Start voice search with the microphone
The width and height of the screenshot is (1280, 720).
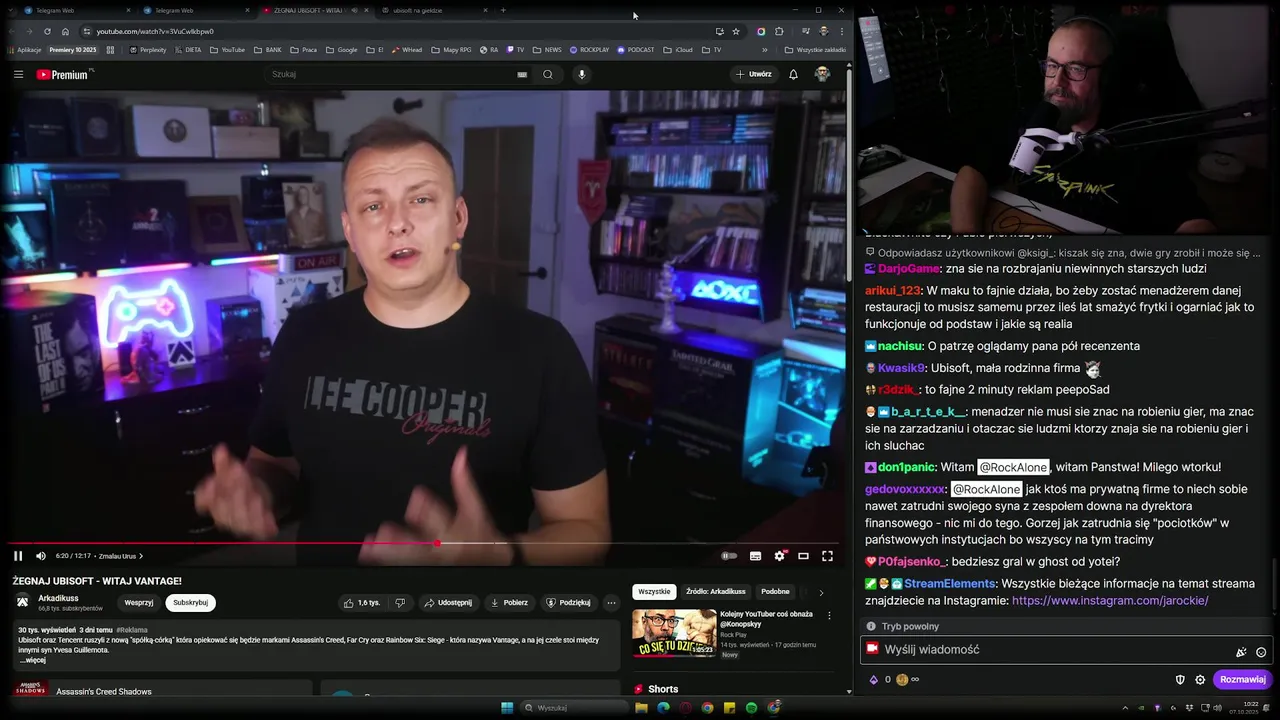coord(581,74)
